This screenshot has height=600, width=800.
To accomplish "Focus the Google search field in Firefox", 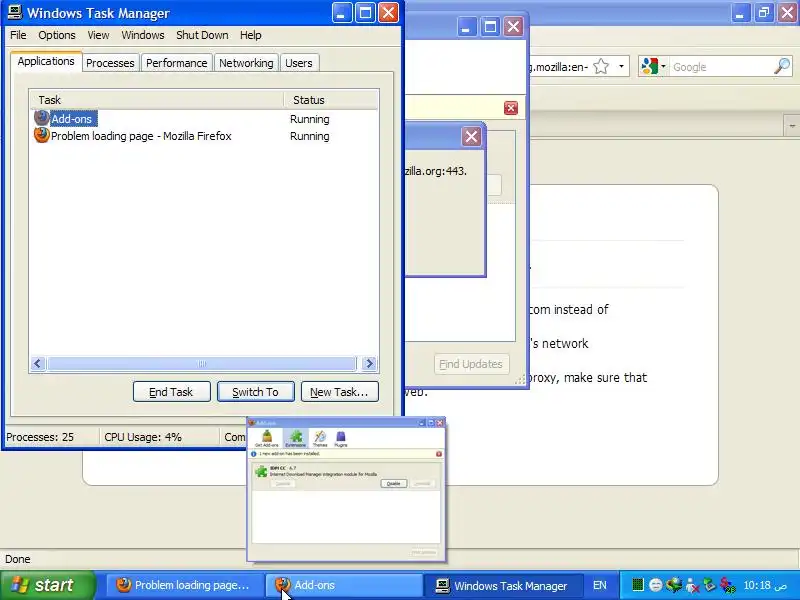I will point(720,67).
